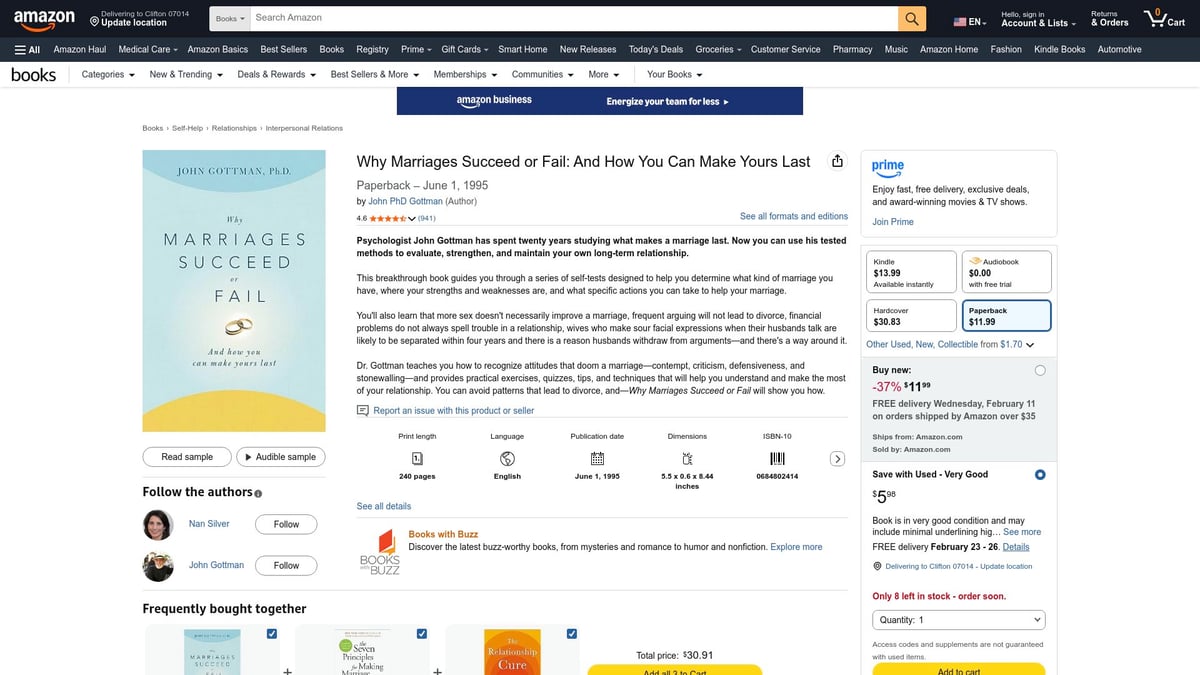Play the Audible sample
The height and width of the screenshot is (675, 1200).
pos(281,456)
